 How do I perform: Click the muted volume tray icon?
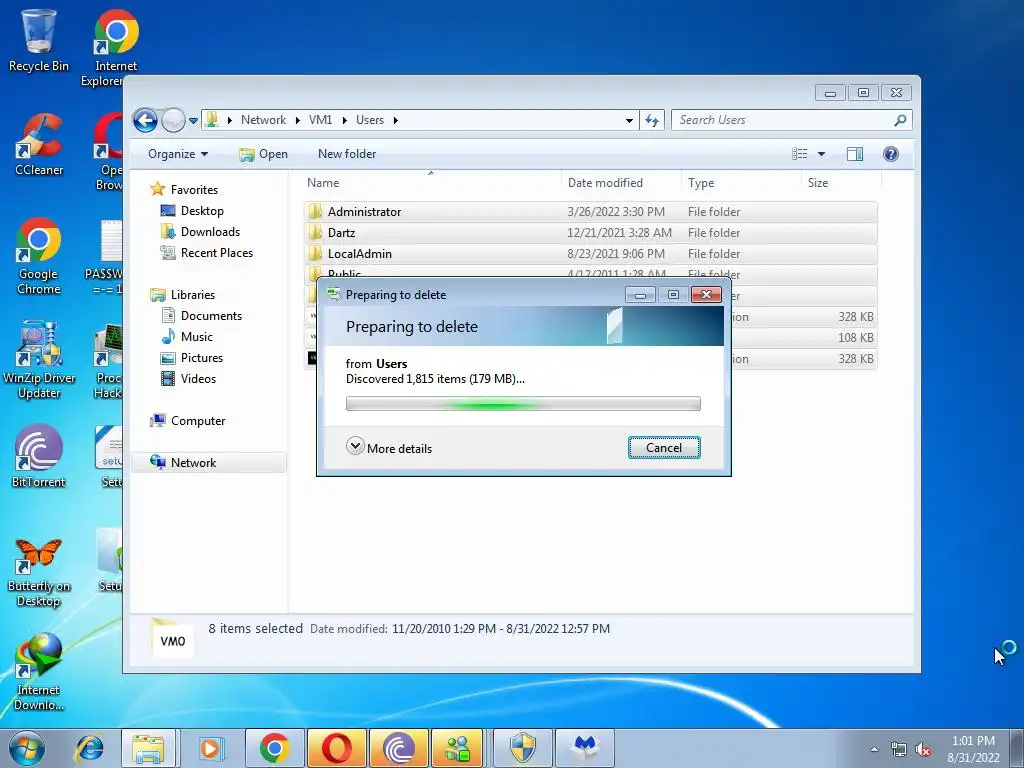[x=923, y=750]
